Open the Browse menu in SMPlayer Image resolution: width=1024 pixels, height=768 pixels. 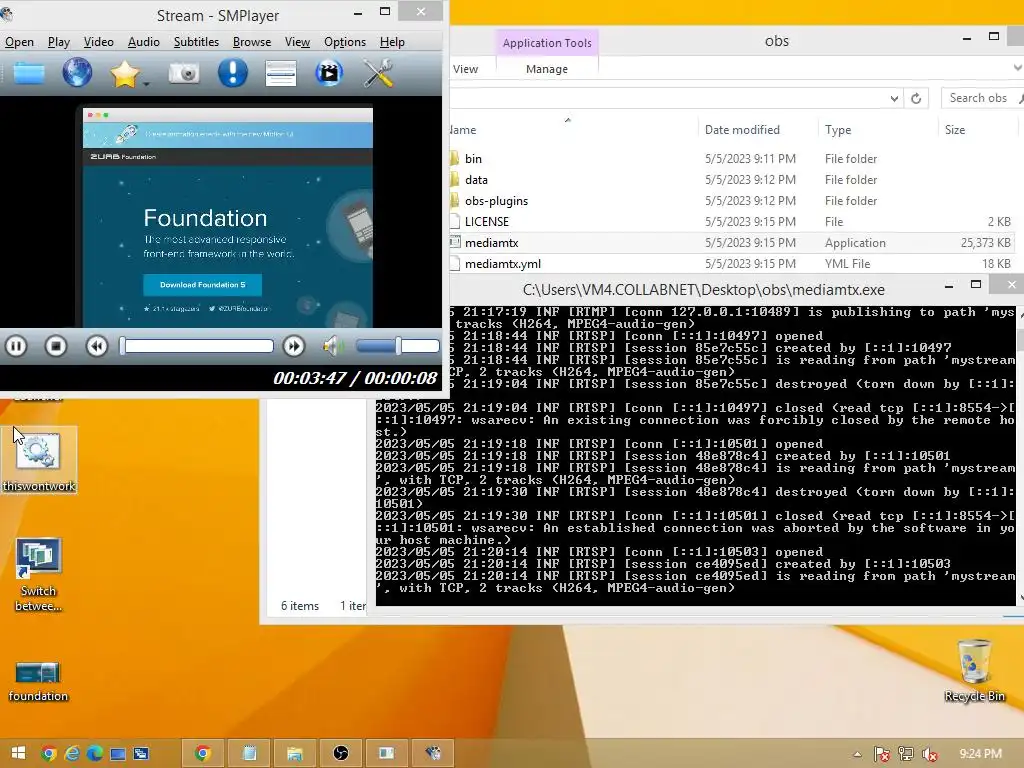click(251, 42)
